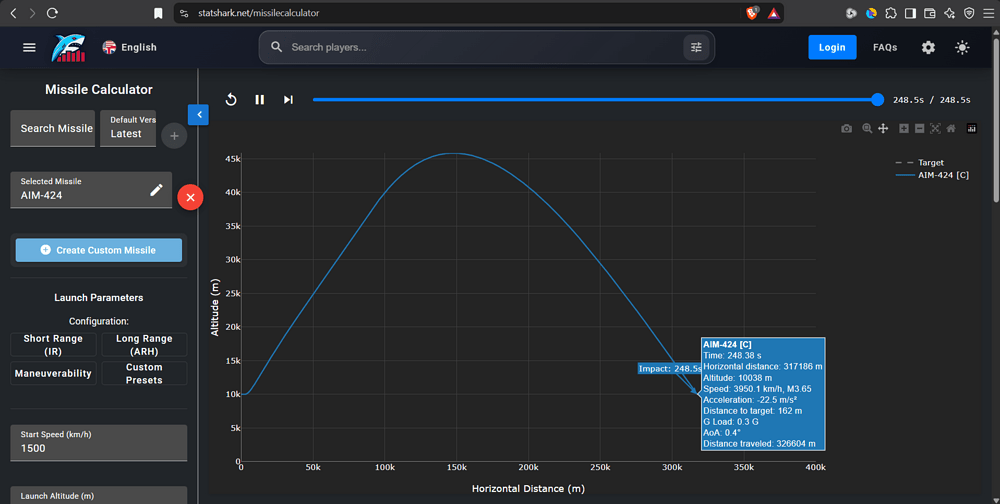Bookmark this page
Screen dimensions: 1000x504
point(158,13)
